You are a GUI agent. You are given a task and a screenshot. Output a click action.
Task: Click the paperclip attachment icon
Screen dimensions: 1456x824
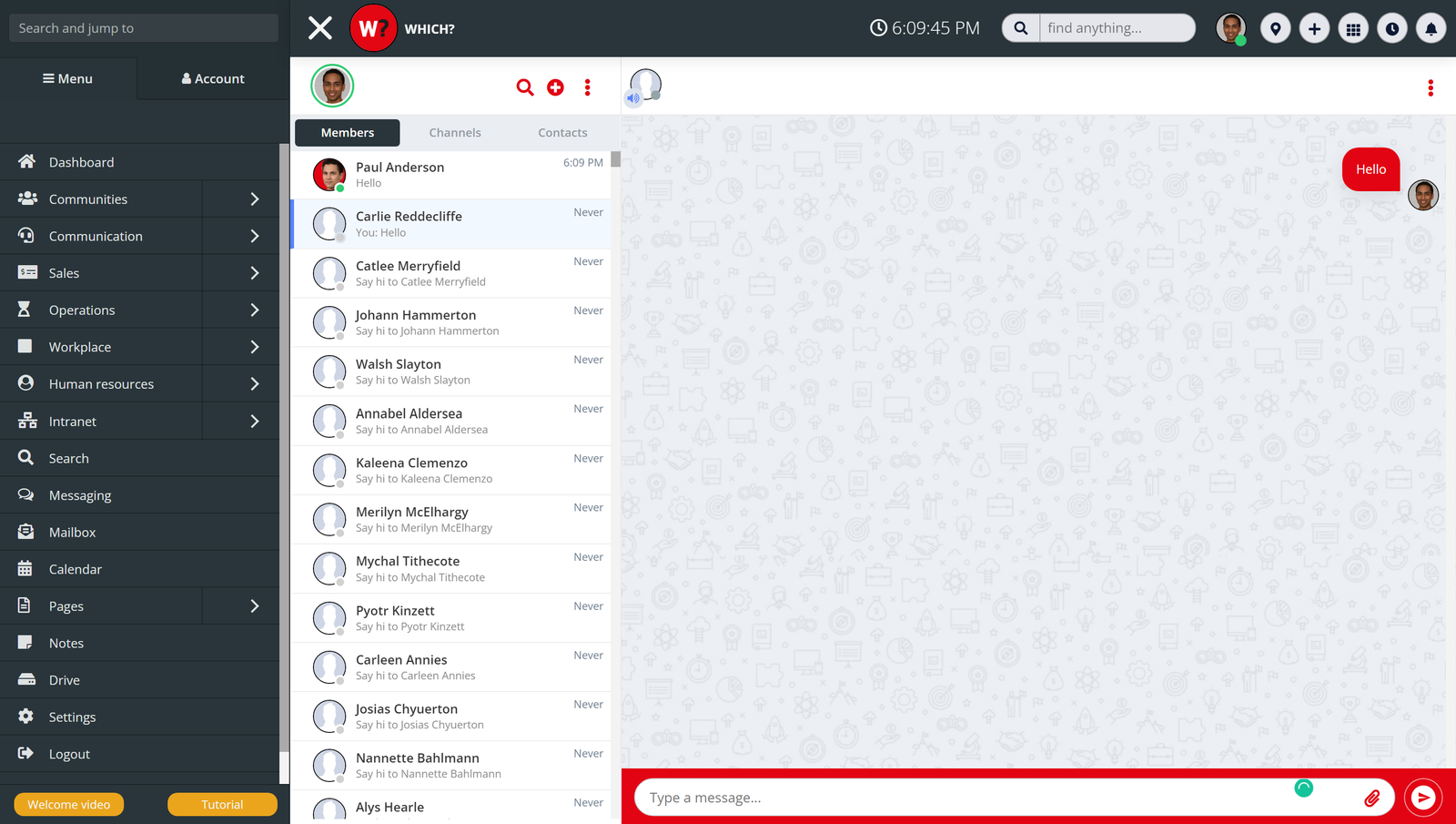tap(1371, 799)
